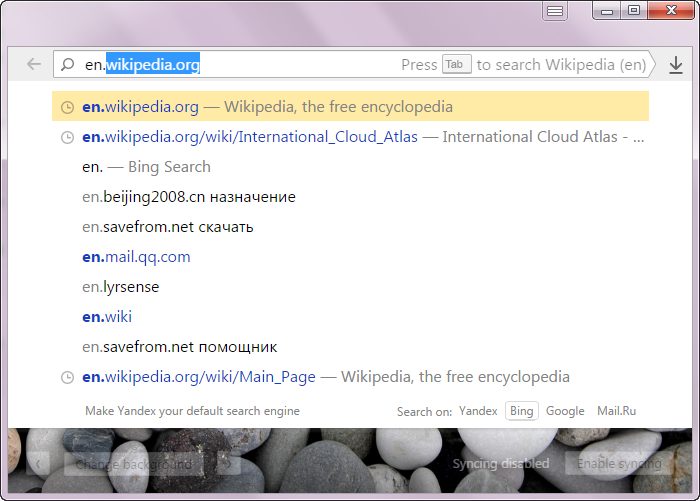The height and width of the screenshot is (501, 700).
Task: Click the magnifier search icon in address bar
Action: [x=68, y=64]
